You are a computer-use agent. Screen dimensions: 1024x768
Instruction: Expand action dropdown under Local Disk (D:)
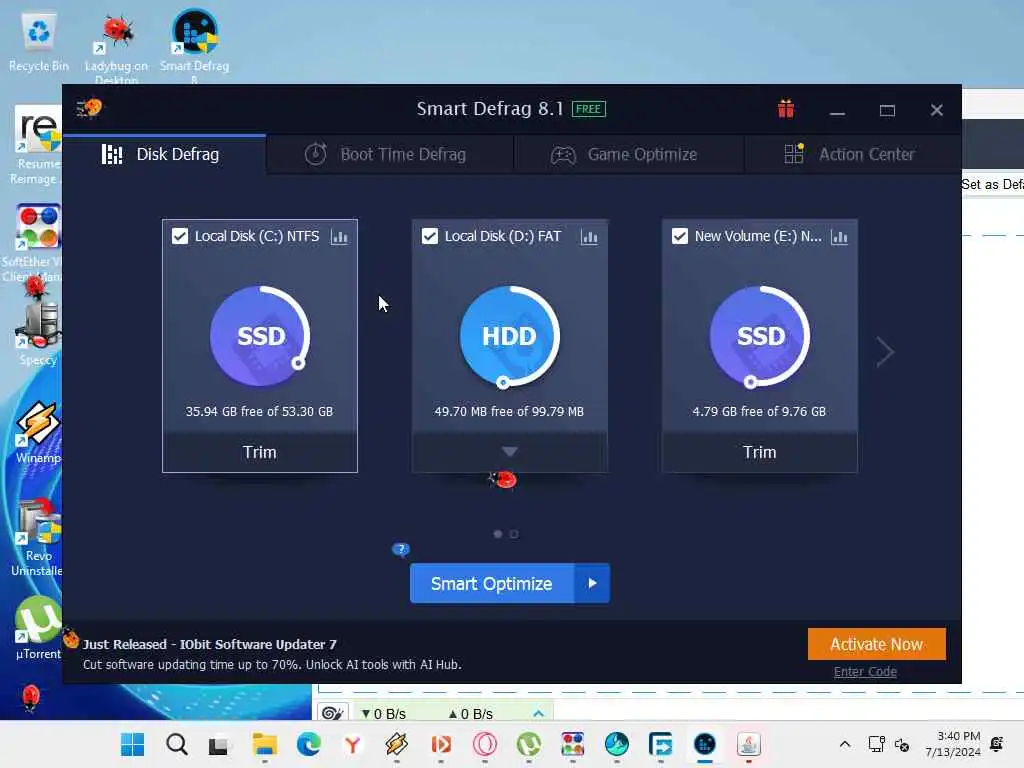[509, 451]
